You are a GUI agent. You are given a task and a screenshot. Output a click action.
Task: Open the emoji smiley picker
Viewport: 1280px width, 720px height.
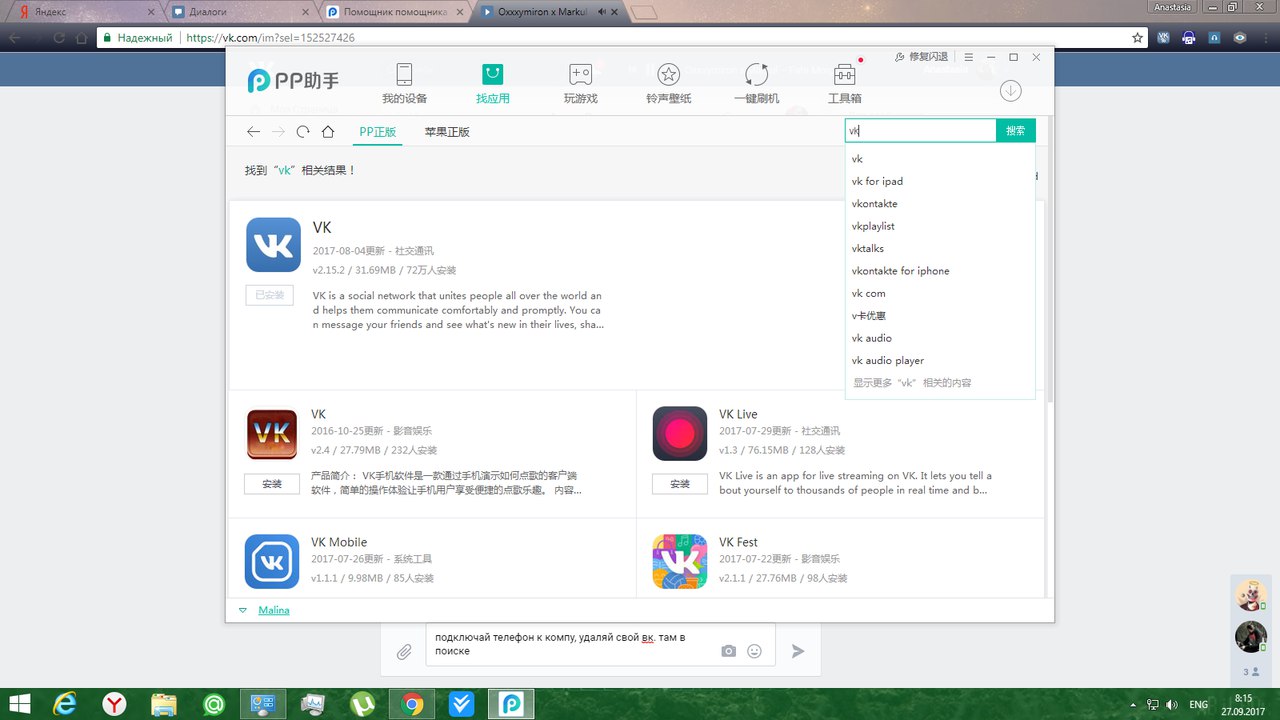755,651
